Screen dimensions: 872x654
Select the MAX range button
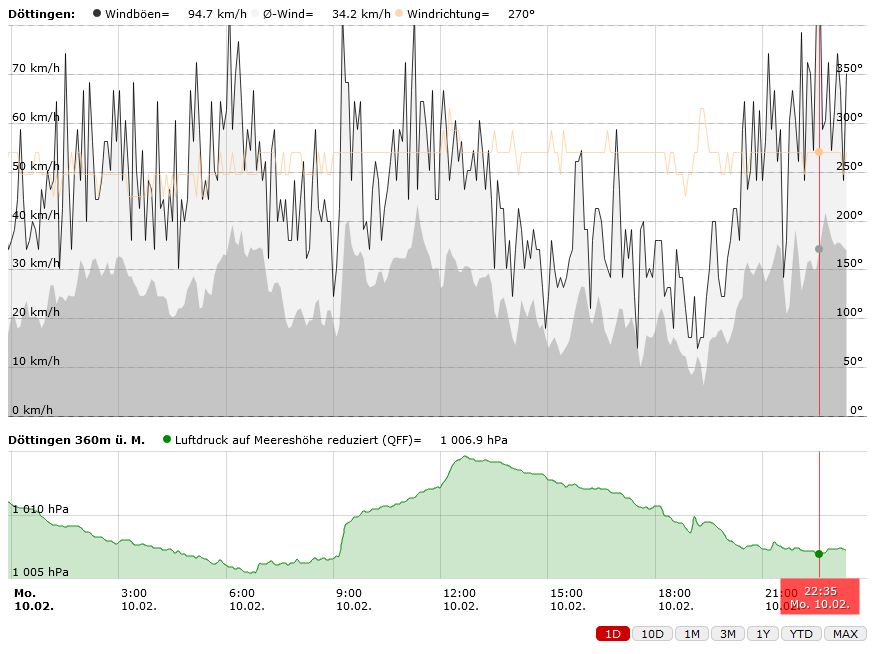point(845,634)
